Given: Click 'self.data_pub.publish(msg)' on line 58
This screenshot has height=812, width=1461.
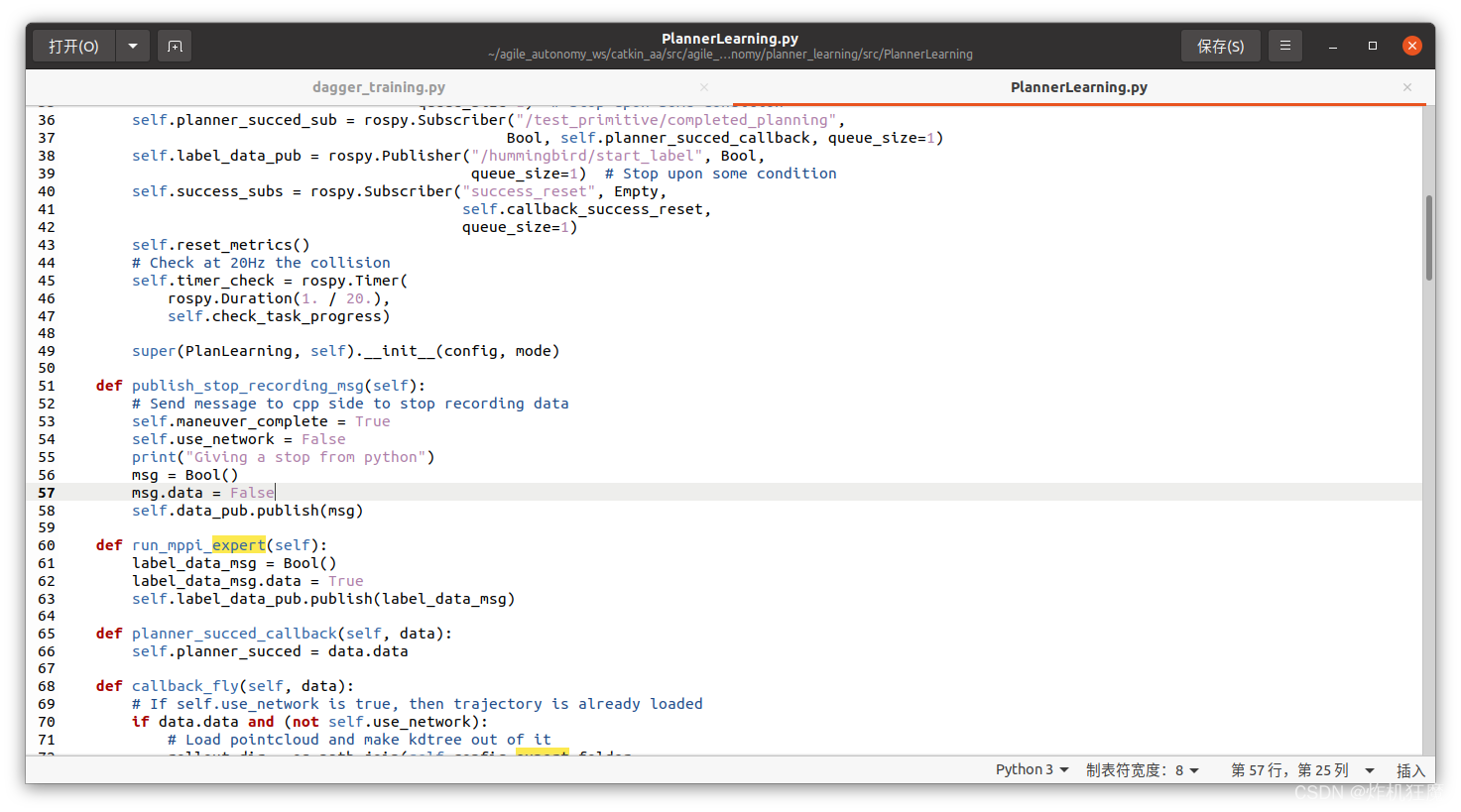Looking at the screenshot, I should pos(248,511).
